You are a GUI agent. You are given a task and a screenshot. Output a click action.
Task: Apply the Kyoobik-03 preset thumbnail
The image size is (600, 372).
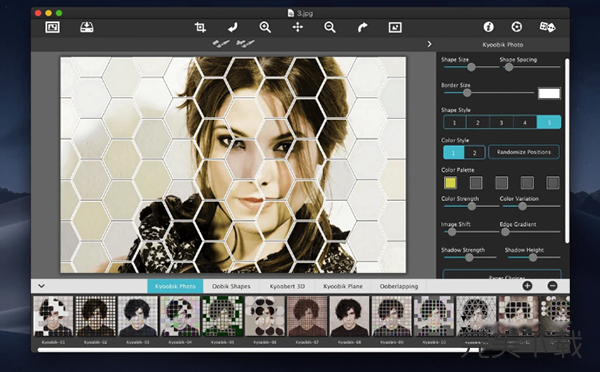138,316
